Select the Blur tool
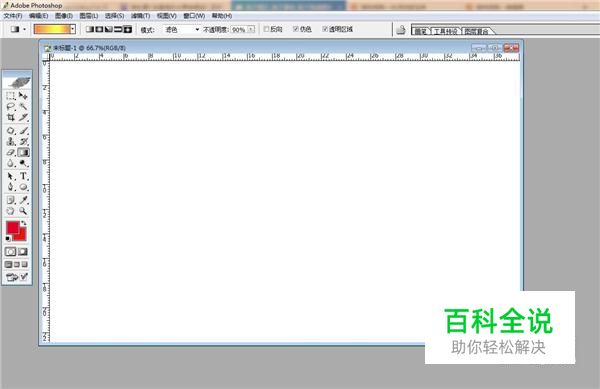Viewport: 600px width, 389px height. click(x=11, y=163)
